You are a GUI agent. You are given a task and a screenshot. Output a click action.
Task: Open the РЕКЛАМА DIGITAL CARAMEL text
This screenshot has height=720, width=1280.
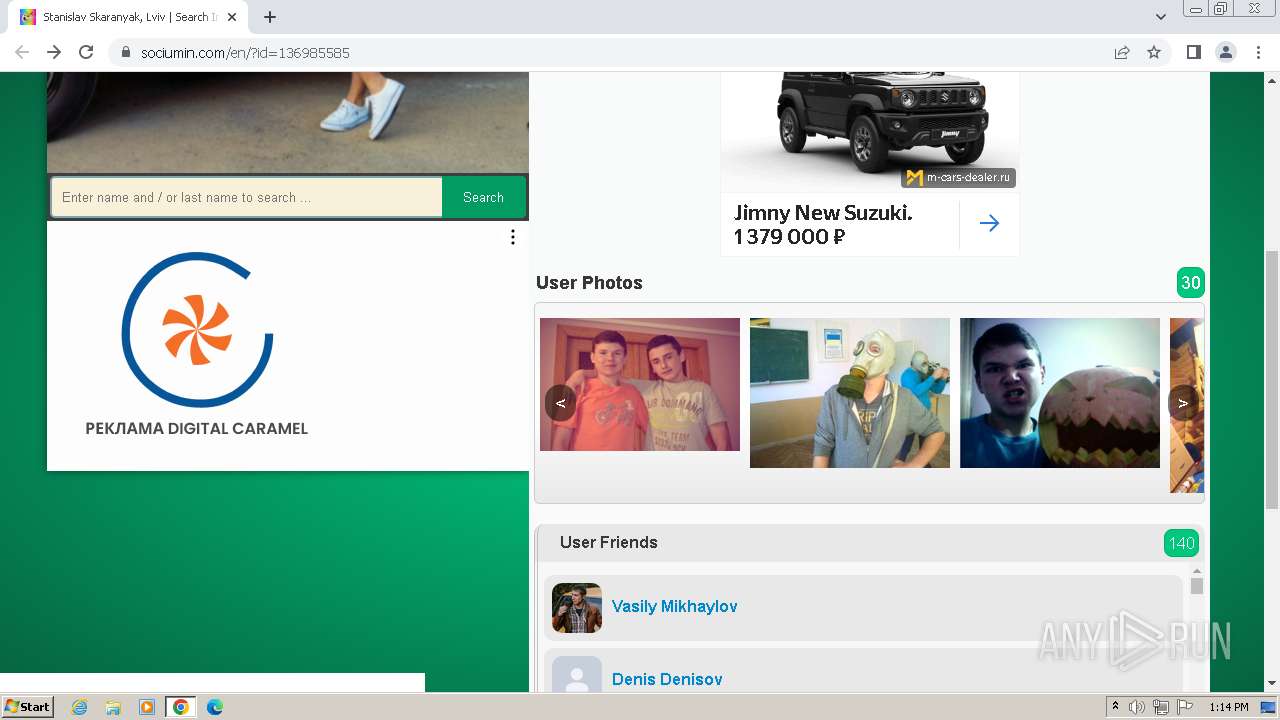pos(197,429)
